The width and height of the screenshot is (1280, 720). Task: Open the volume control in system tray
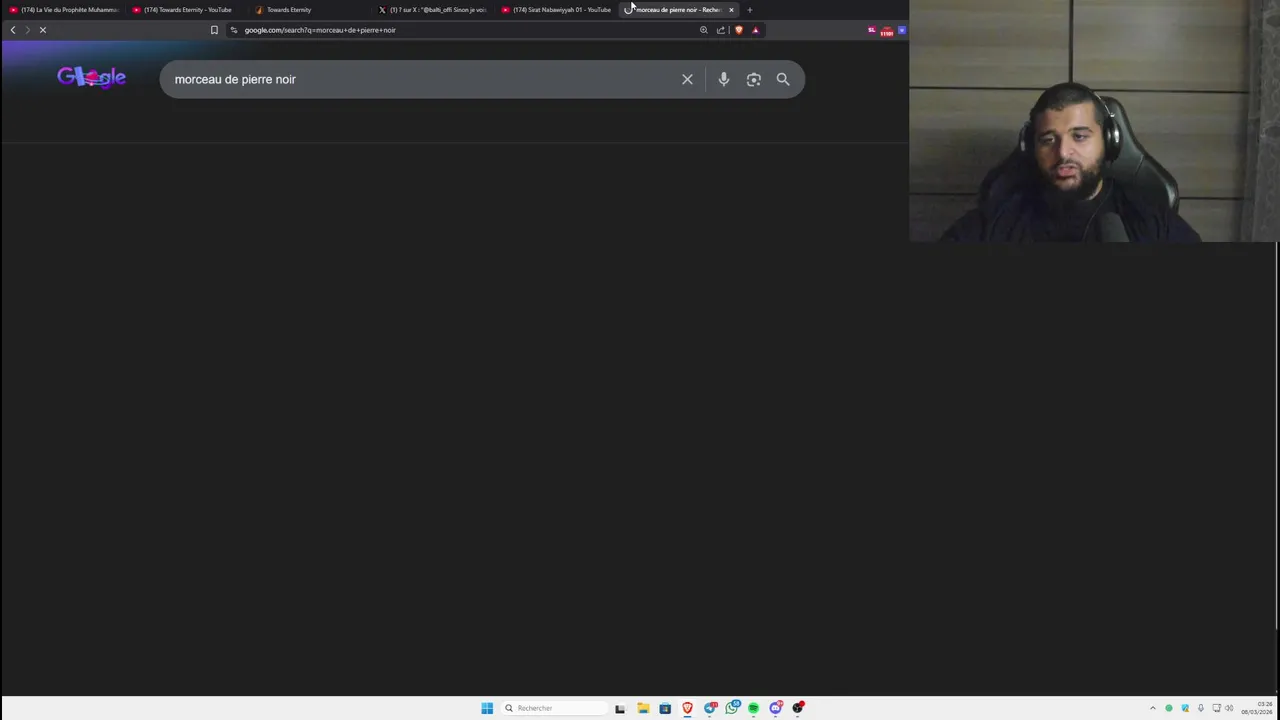click(1229, 708)
